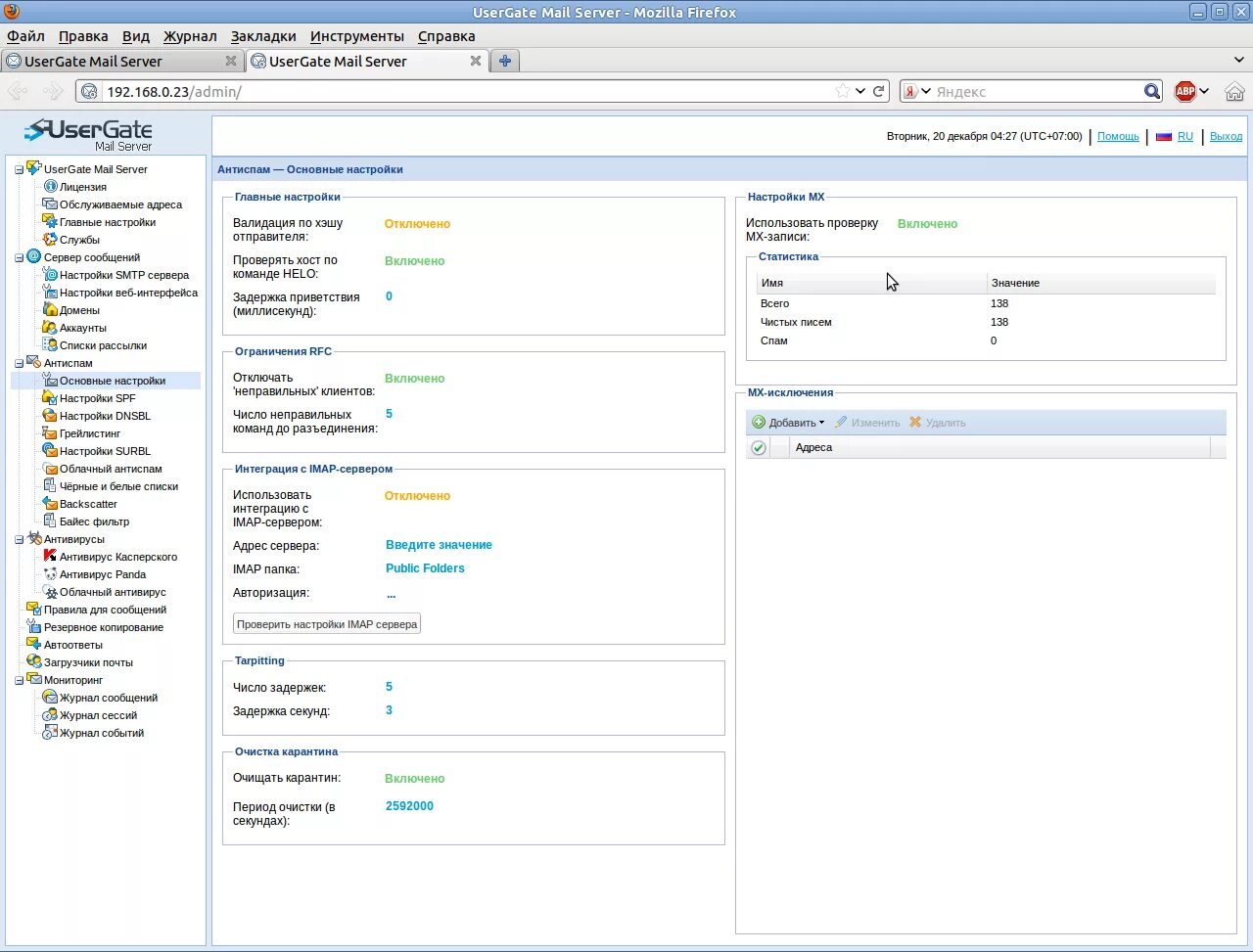Click the Обслуживаемые адреса icon
The image size is (1253, 952).
[50, 204]
